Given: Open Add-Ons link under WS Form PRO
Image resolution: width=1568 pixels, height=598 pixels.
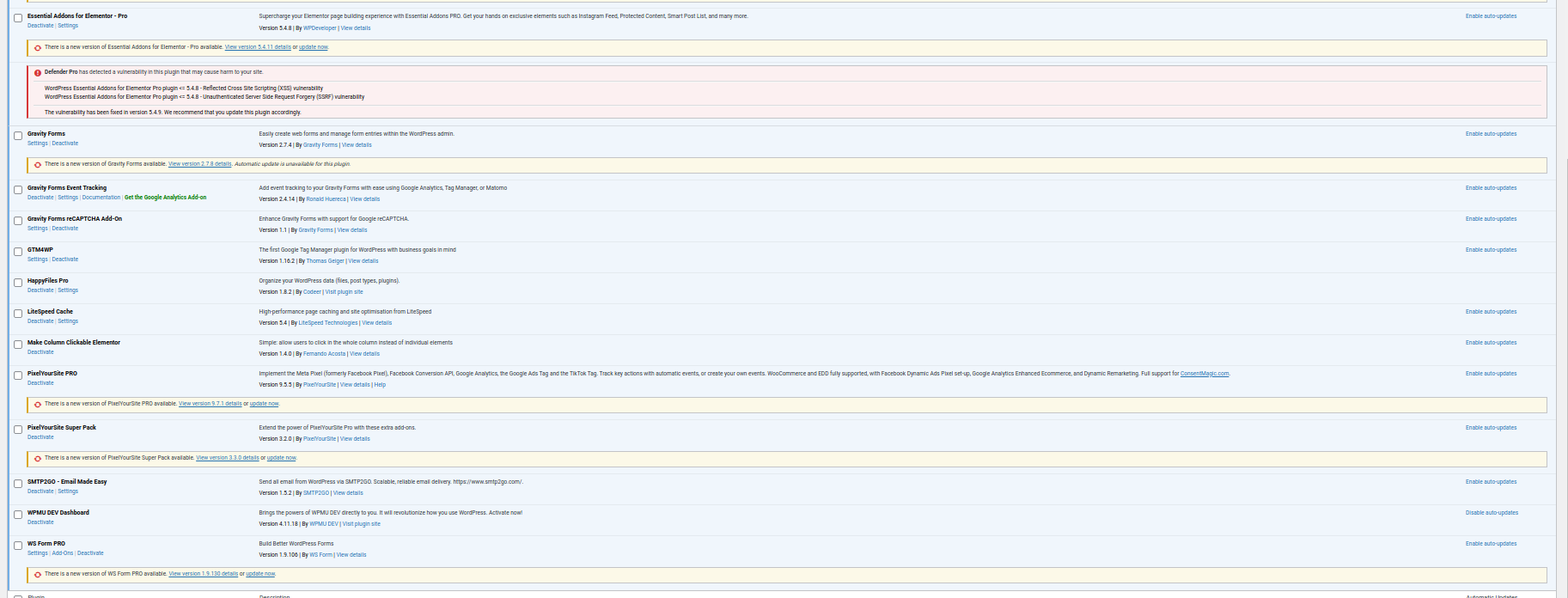Looking at the screenshot, I should [63, 553].
